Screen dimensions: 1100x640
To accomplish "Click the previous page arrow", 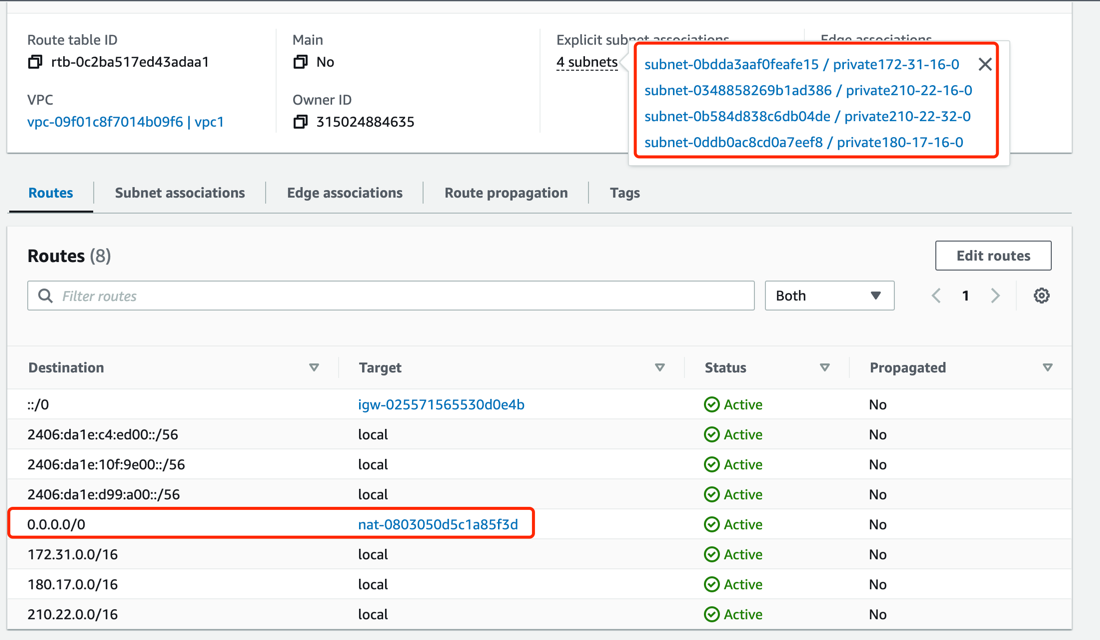I will click(936, 295).
